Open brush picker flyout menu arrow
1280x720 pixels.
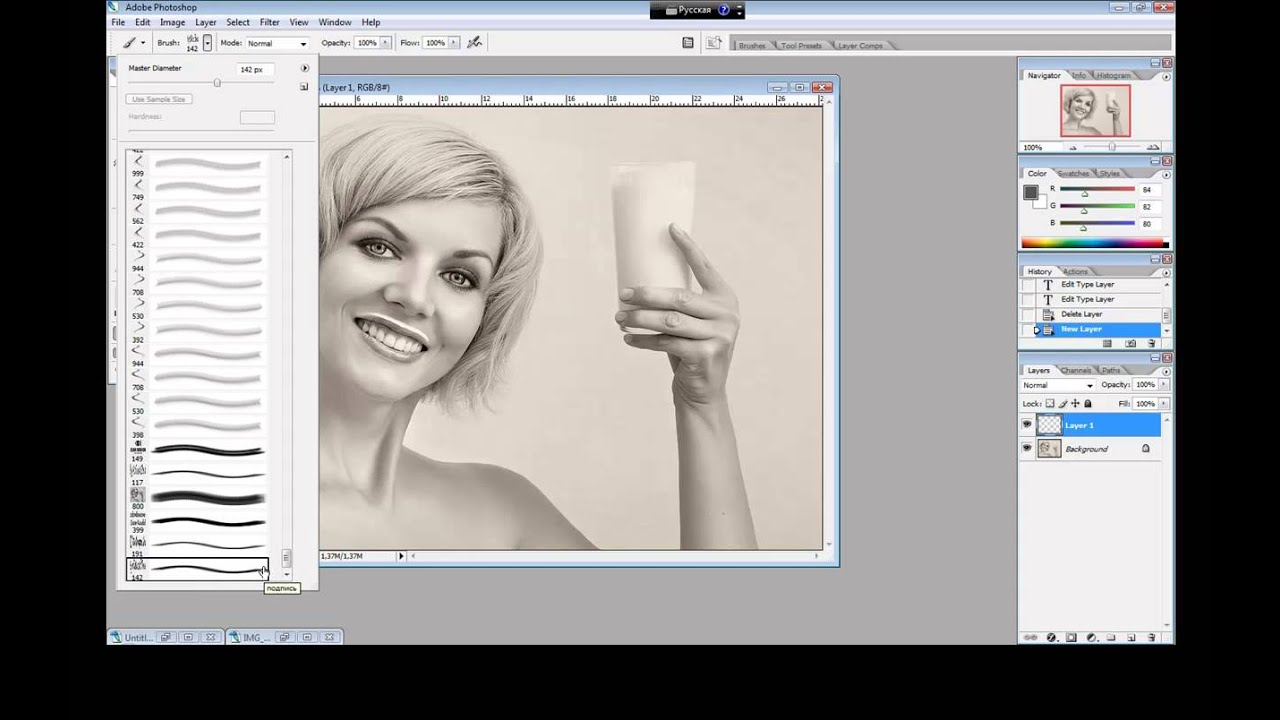(305, 68)
